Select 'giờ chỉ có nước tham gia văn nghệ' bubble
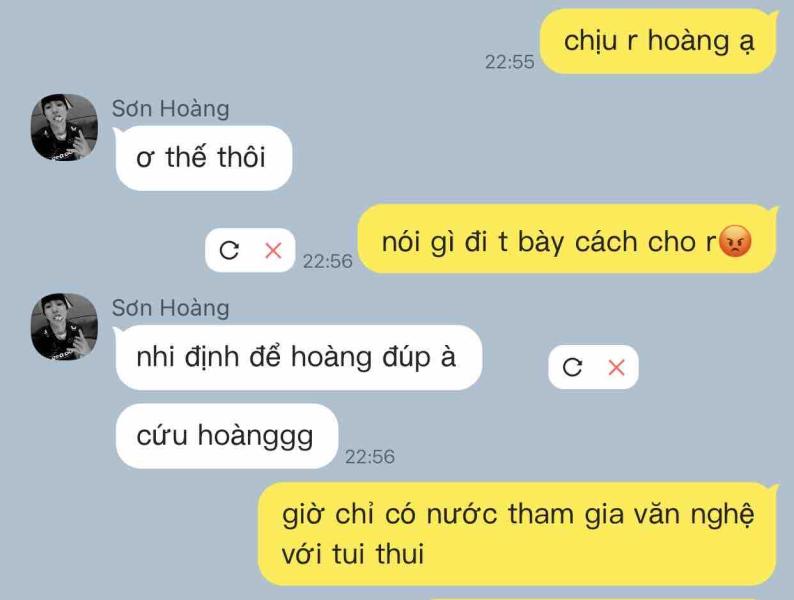This screenshot has height=600, width=794. click(x=518, y=534)
